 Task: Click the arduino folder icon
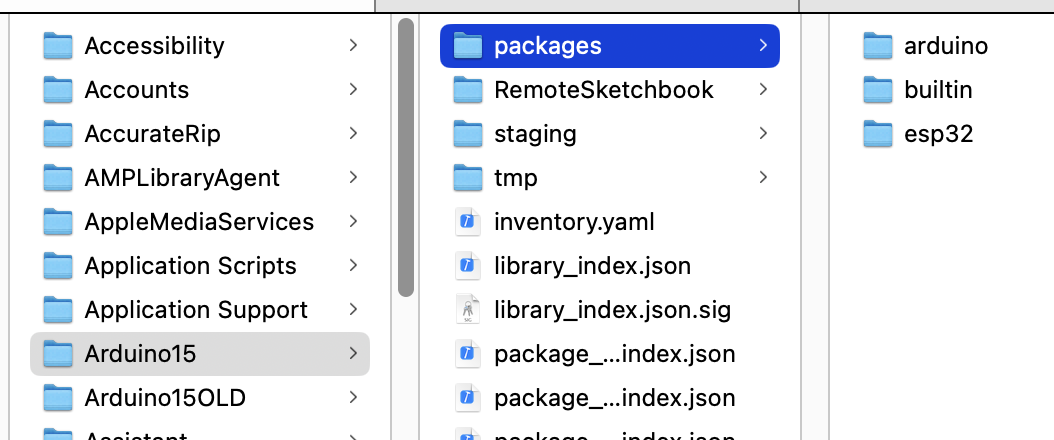pyautogui.click(x=877, y=46)
